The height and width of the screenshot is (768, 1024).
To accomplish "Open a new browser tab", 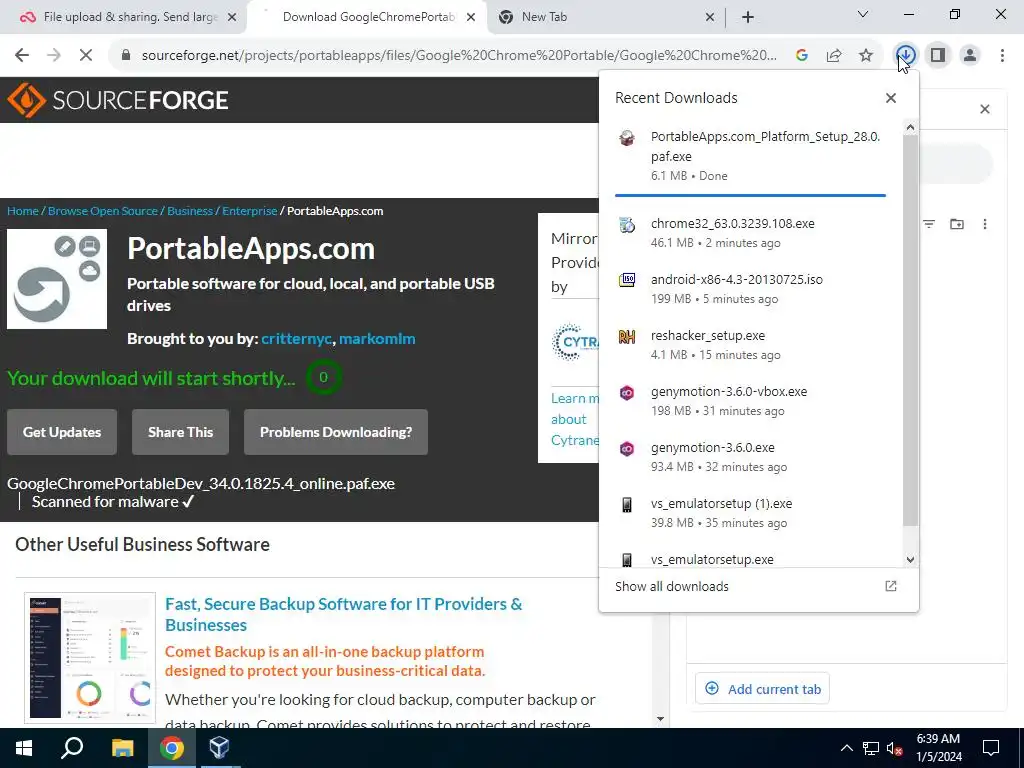I will coord(748,18).
